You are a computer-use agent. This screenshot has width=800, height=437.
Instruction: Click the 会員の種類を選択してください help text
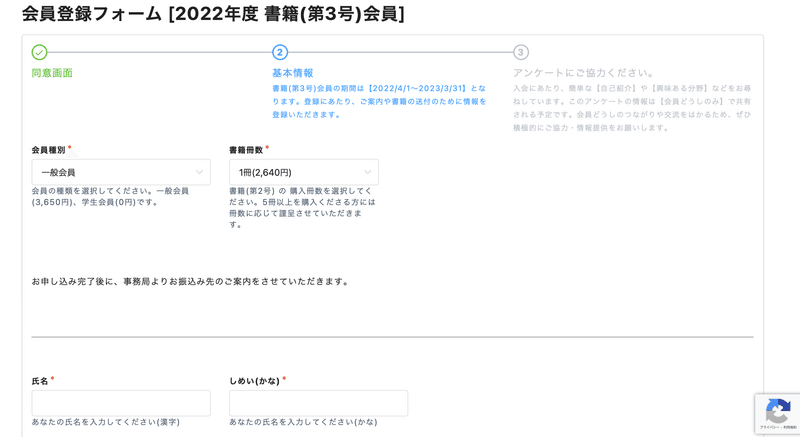tap(110, 197)
